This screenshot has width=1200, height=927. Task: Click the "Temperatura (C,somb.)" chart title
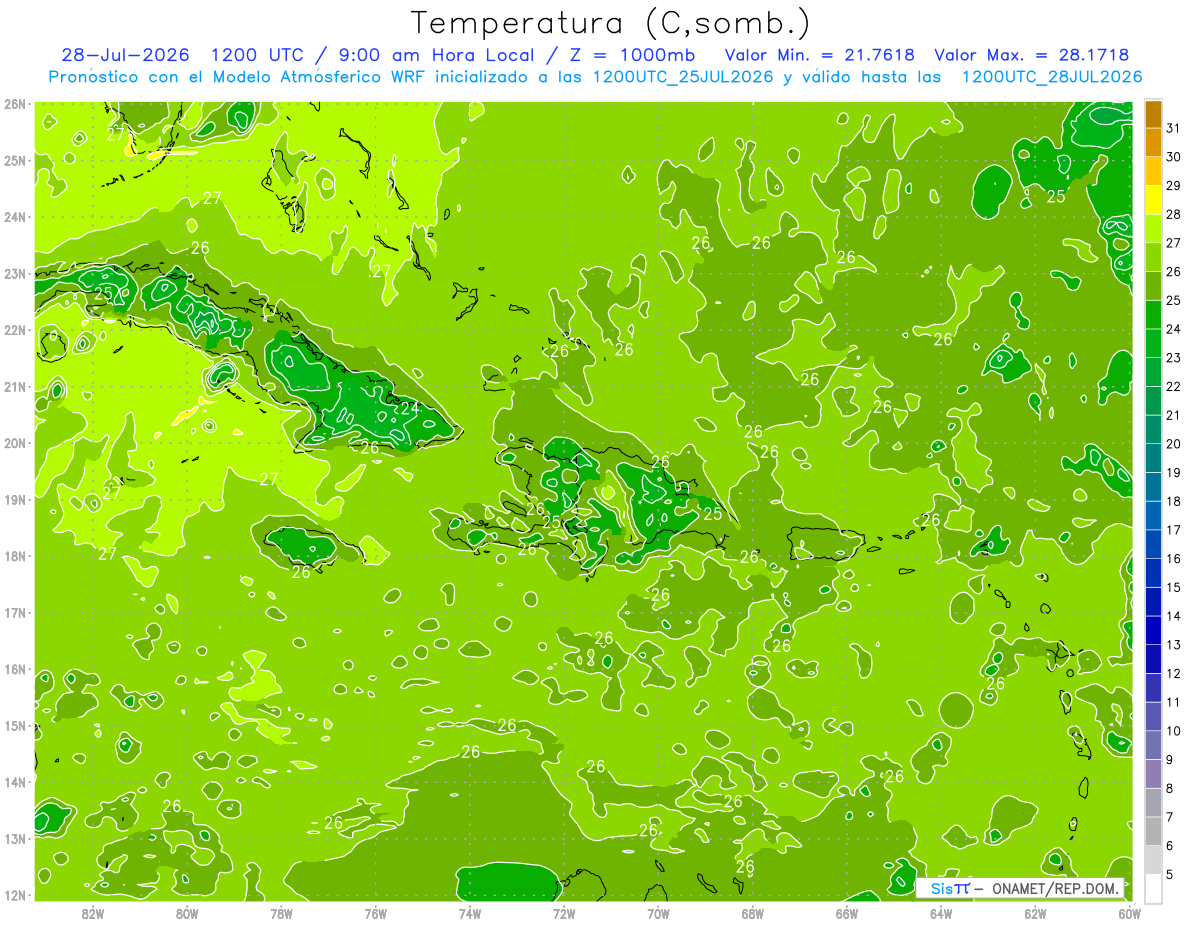(611, 23)
